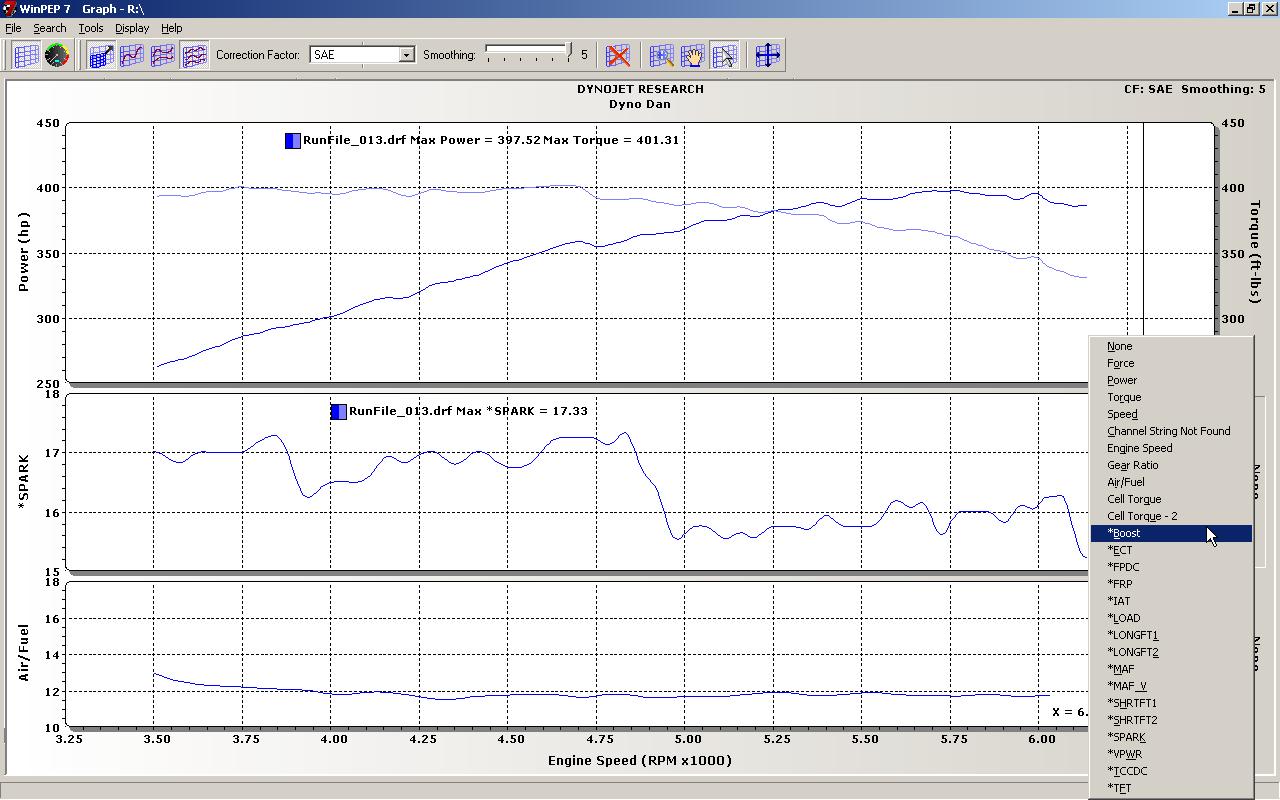This screenshot has height=800, width=1280.
Task: Select the arrow pointer cursor tool
Action: [725, 55]
